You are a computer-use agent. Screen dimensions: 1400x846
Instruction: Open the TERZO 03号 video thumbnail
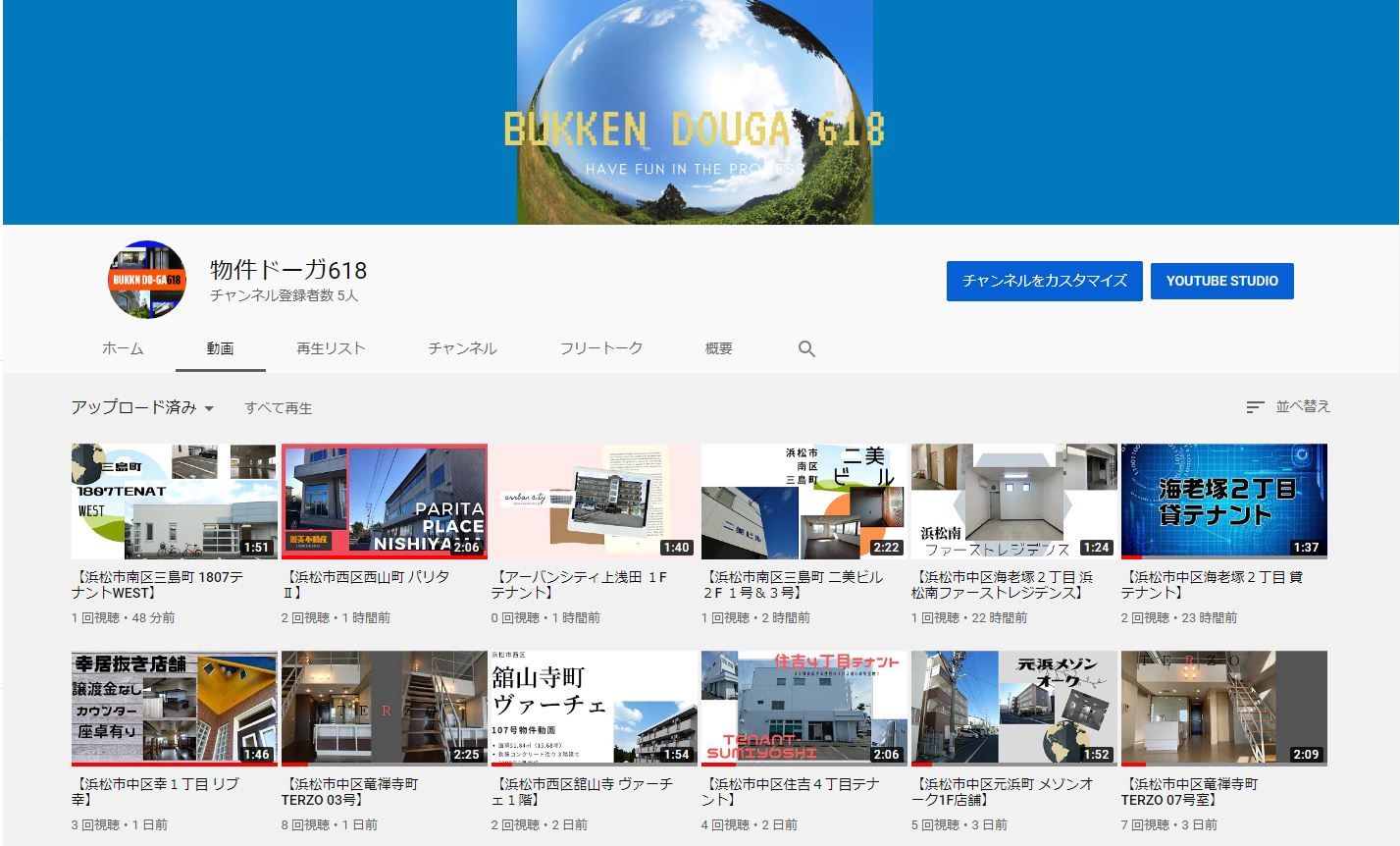click(384, 709)
